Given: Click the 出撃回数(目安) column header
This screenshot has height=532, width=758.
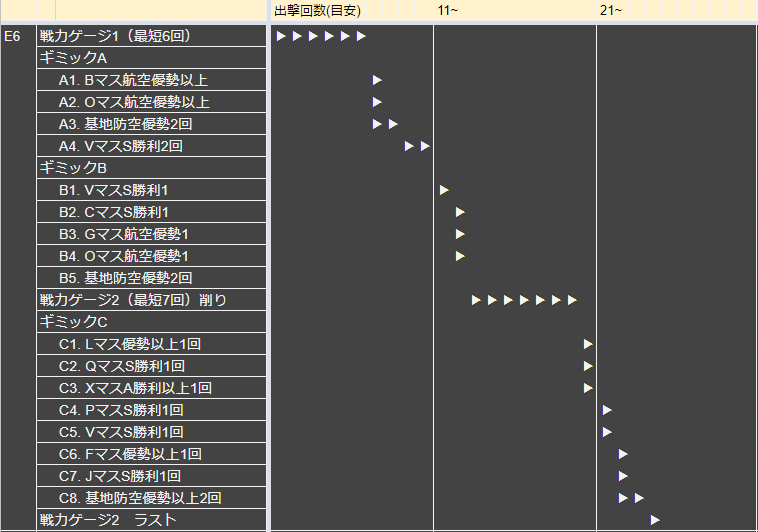Looking at the screenshot, I should pos(317,10).
